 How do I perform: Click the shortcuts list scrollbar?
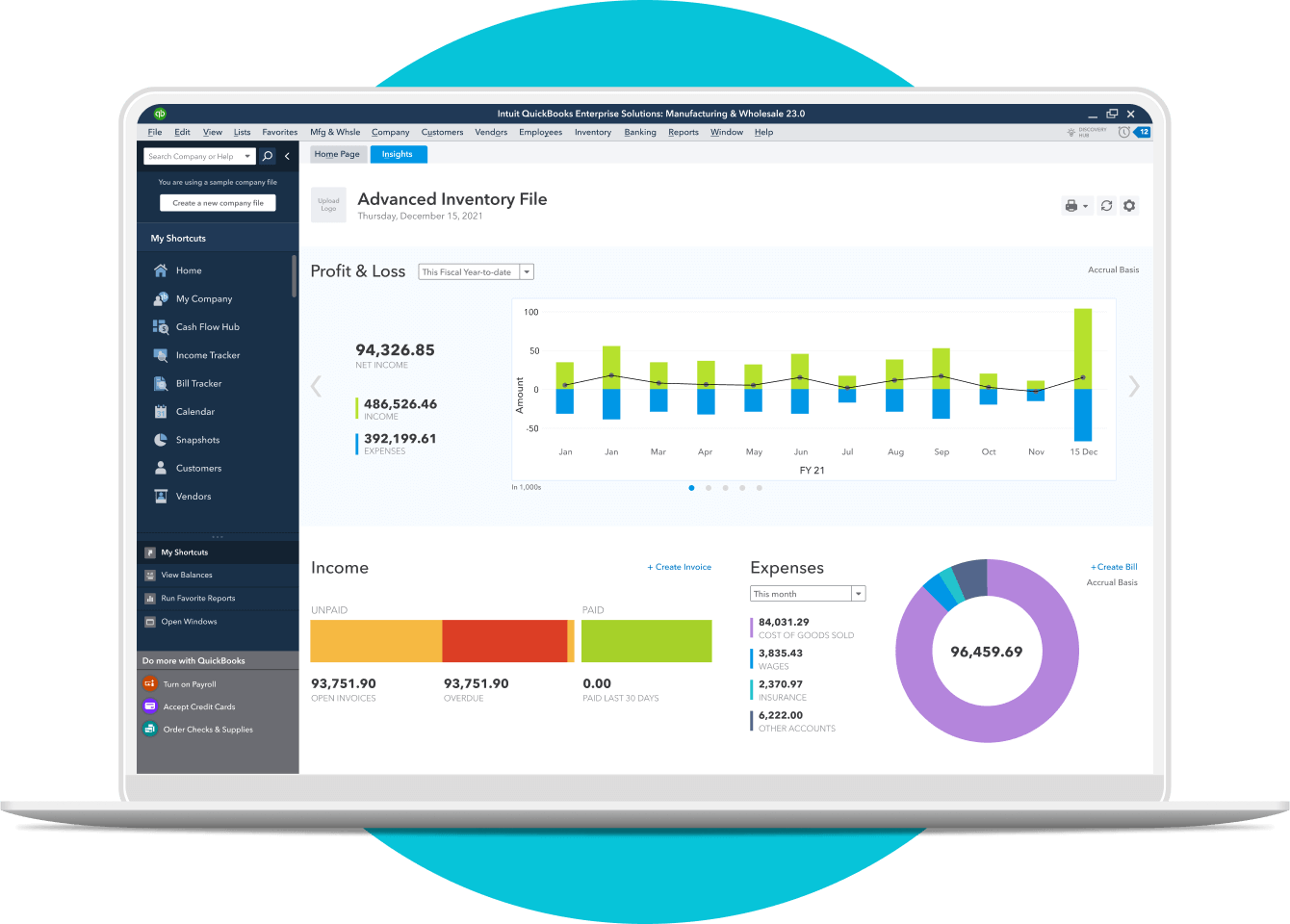coord(294,276)
